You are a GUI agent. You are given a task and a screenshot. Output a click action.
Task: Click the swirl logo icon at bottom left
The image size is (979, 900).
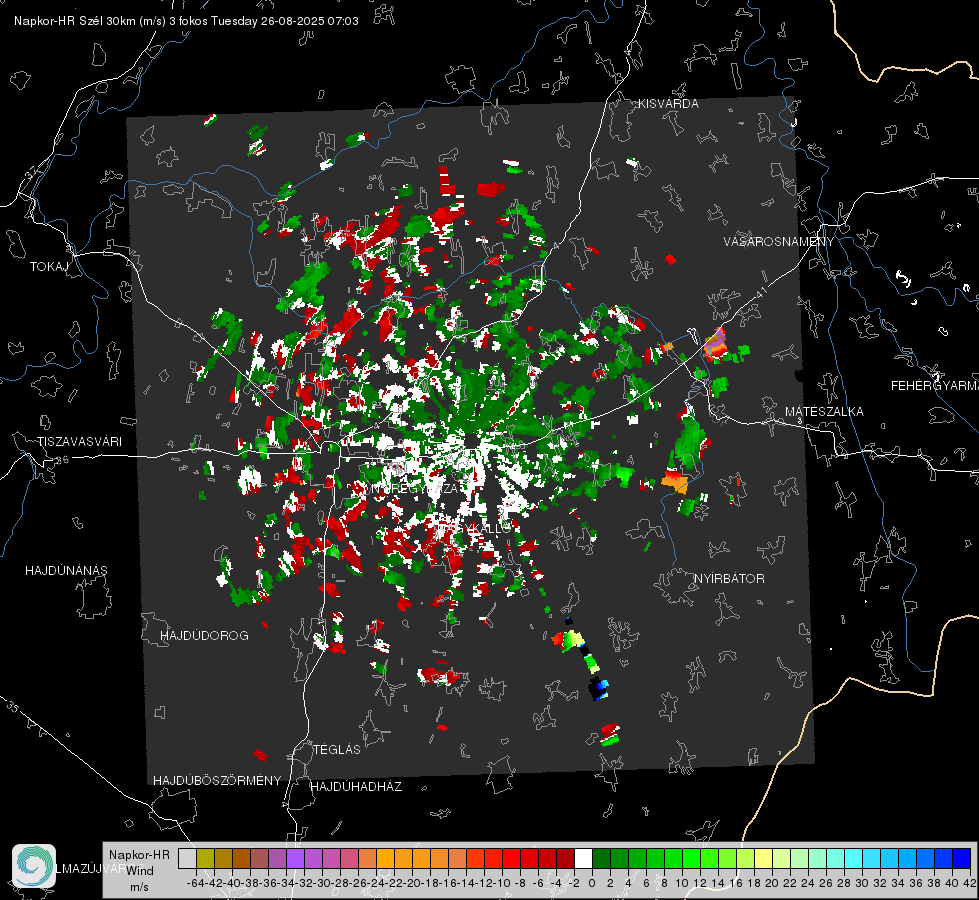point(34,866)
